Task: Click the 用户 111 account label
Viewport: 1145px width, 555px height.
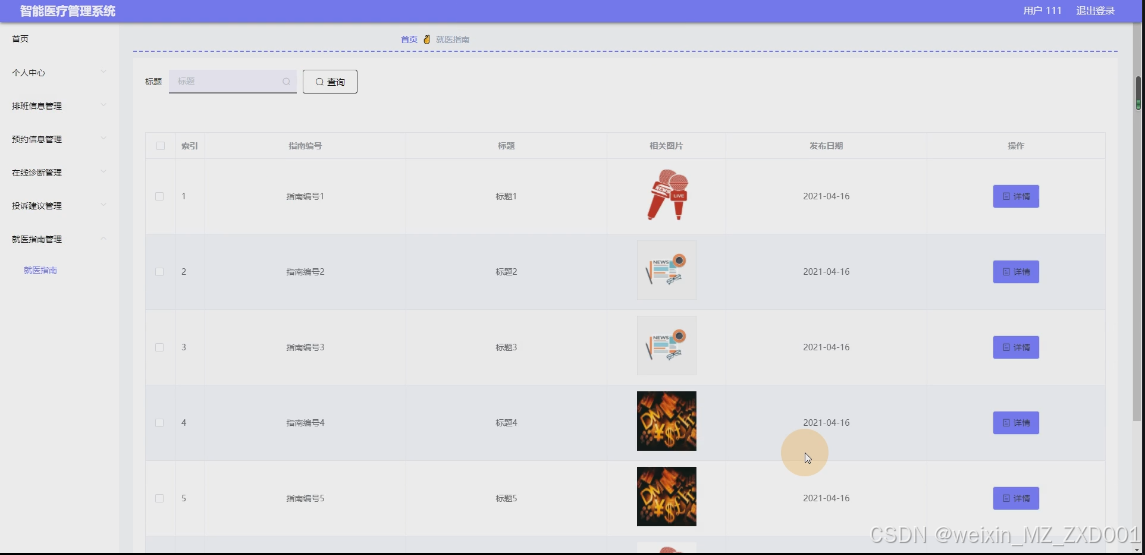Action: [1042, 11]
